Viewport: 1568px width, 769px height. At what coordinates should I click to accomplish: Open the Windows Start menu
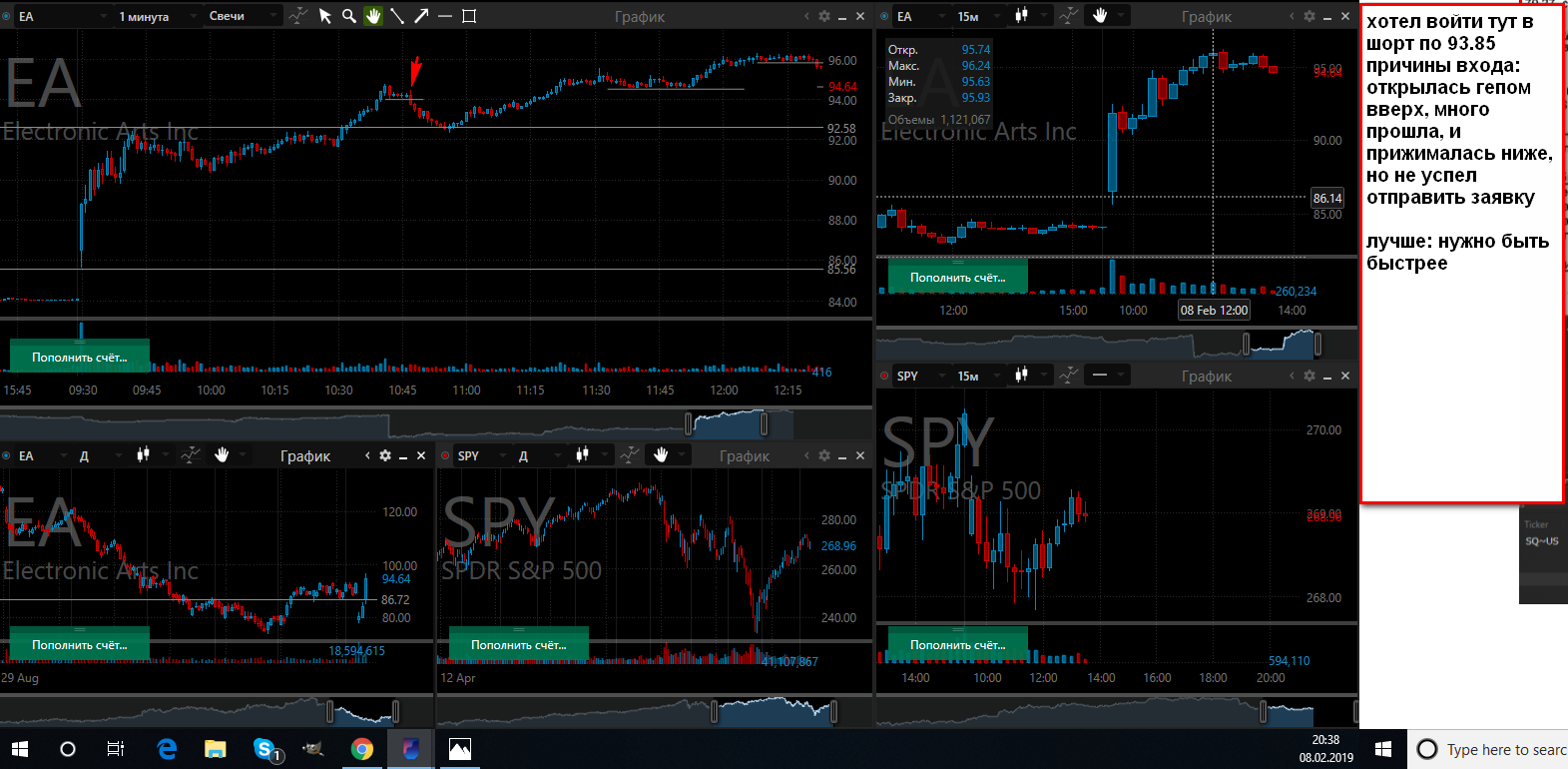(x=19, y=749)
